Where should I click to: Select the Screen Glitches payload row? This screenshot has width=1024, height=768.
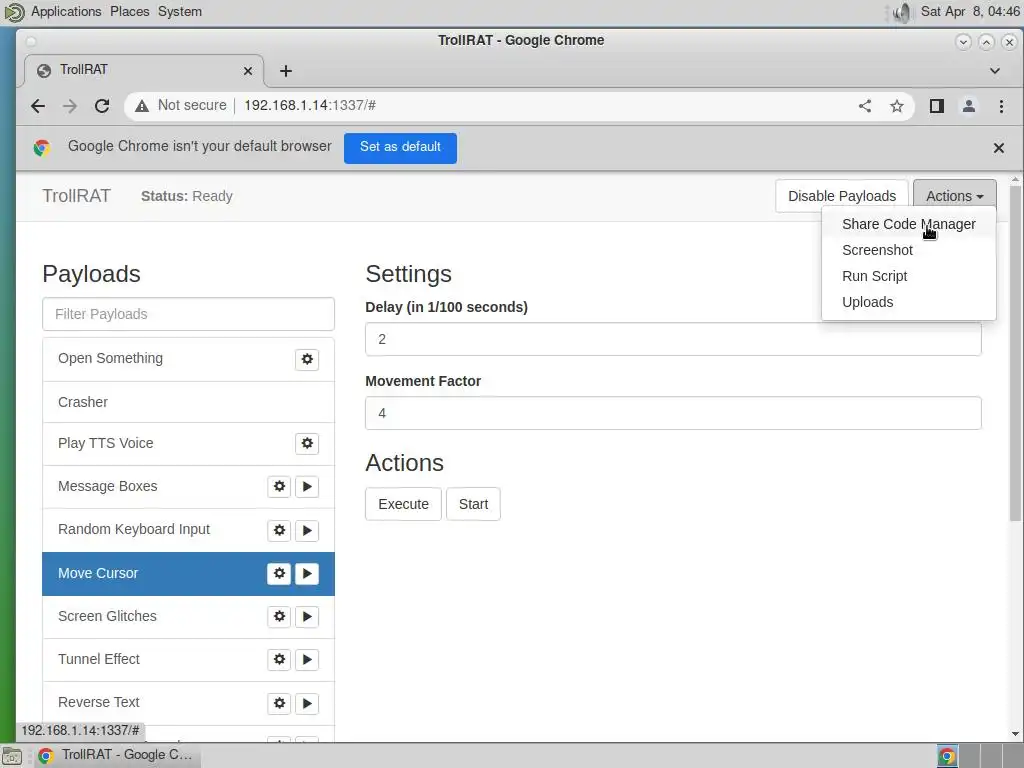188,616
